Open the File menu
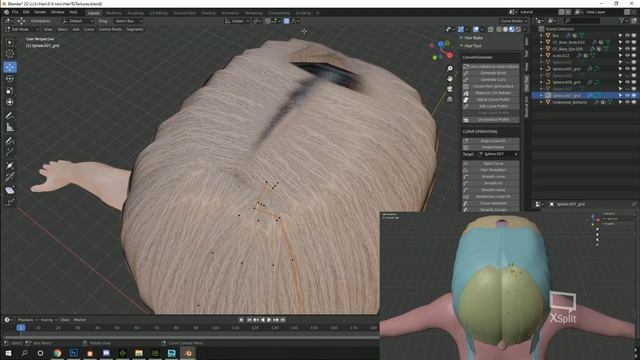640x360 pixels. click(x=15, y=13)
